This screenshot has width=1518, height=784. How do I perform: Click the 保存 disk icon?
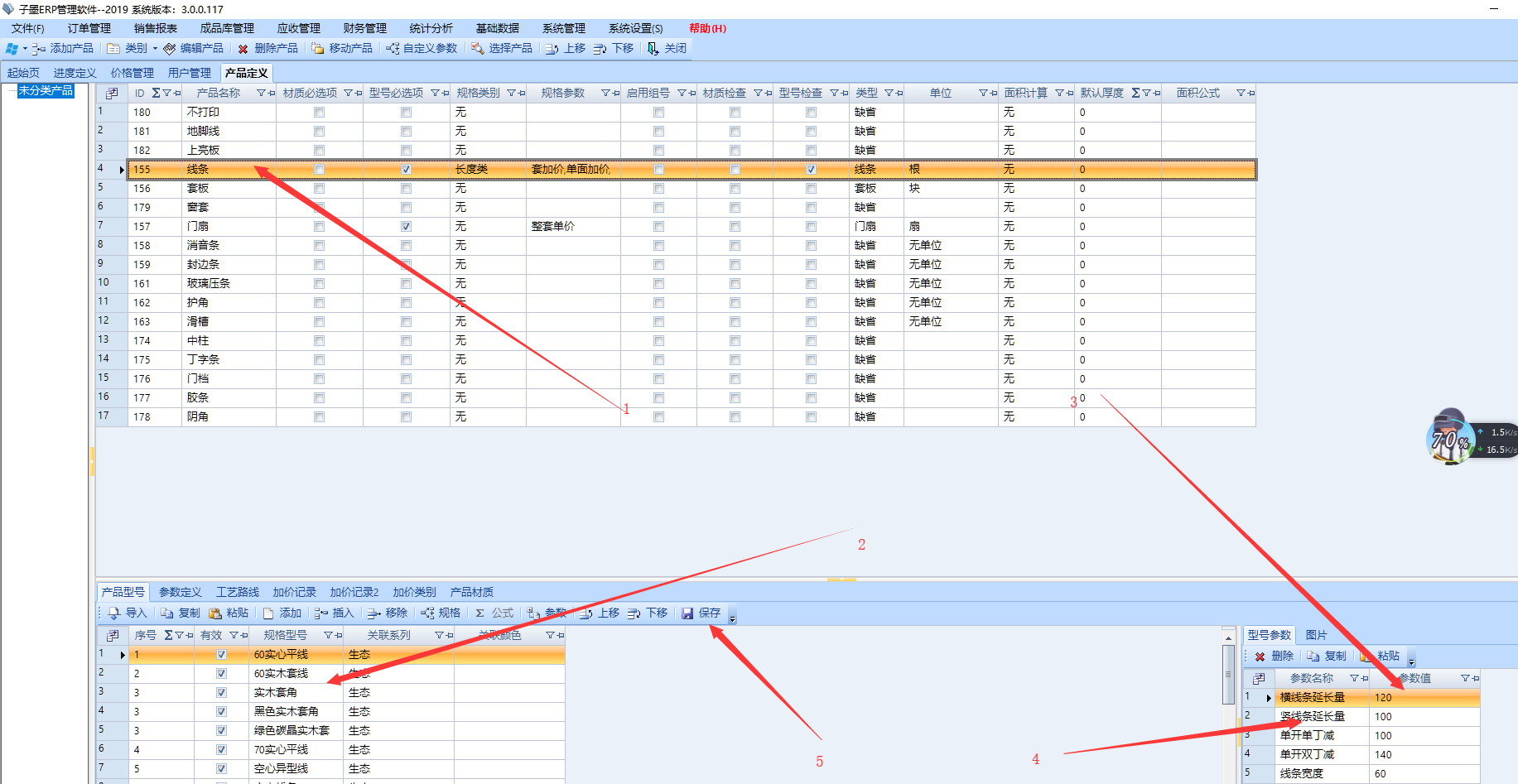687,613
